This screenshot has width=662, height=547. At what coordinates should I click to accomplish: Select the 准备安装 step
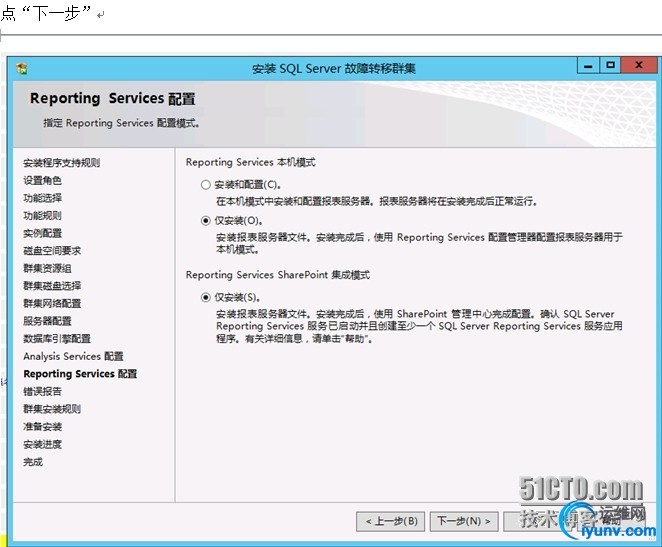43,427
